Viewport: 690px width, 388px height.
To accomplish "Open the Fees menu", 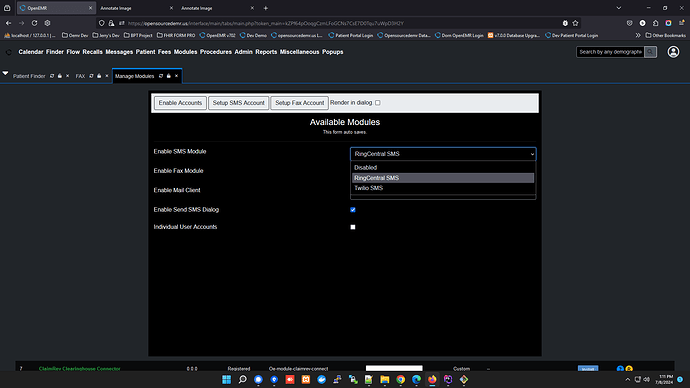I will pyautogui.click(x=164, y=52).
